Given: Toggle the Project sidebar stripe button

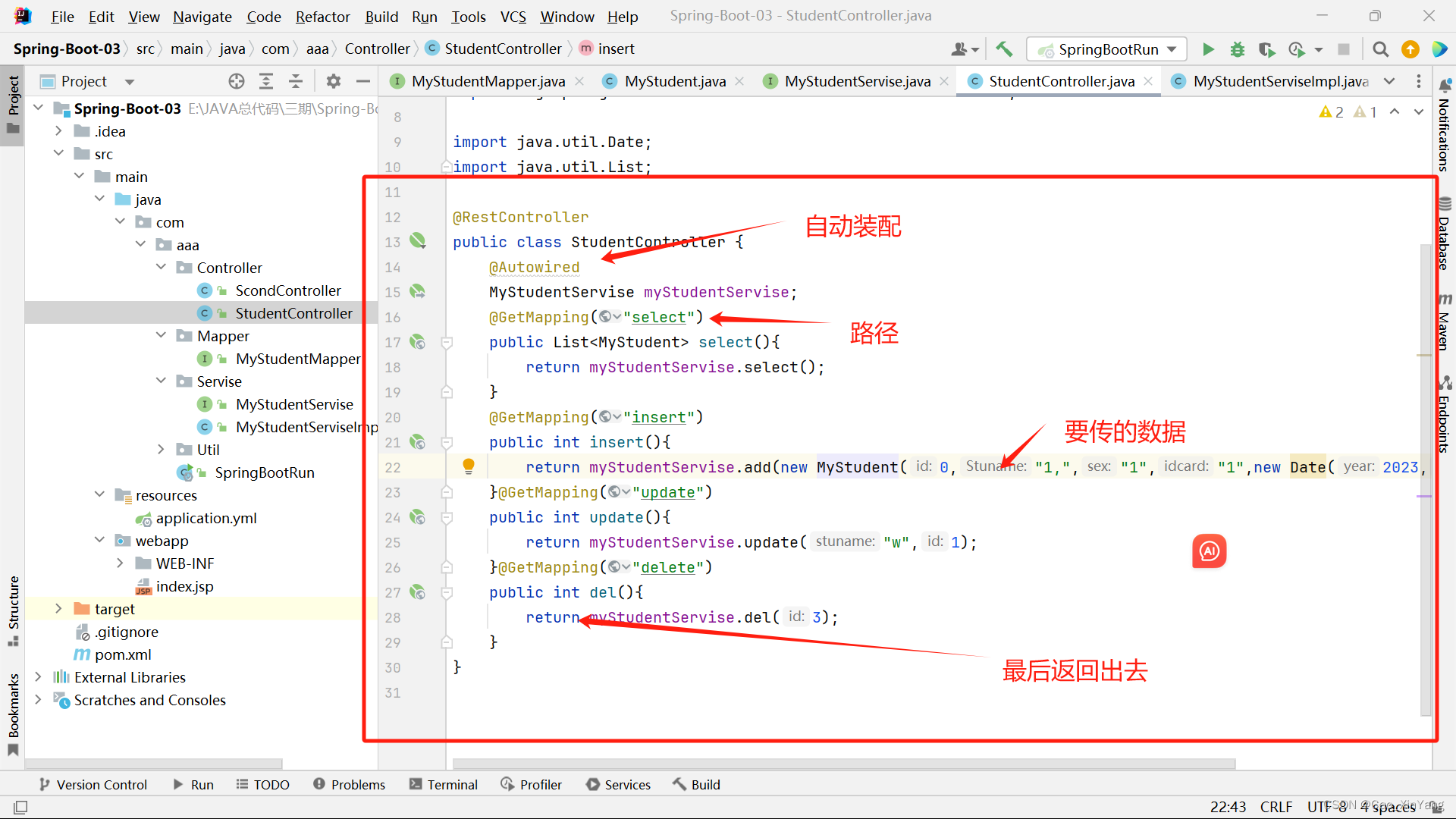Looking at the screenshot, I should [13, 105].
